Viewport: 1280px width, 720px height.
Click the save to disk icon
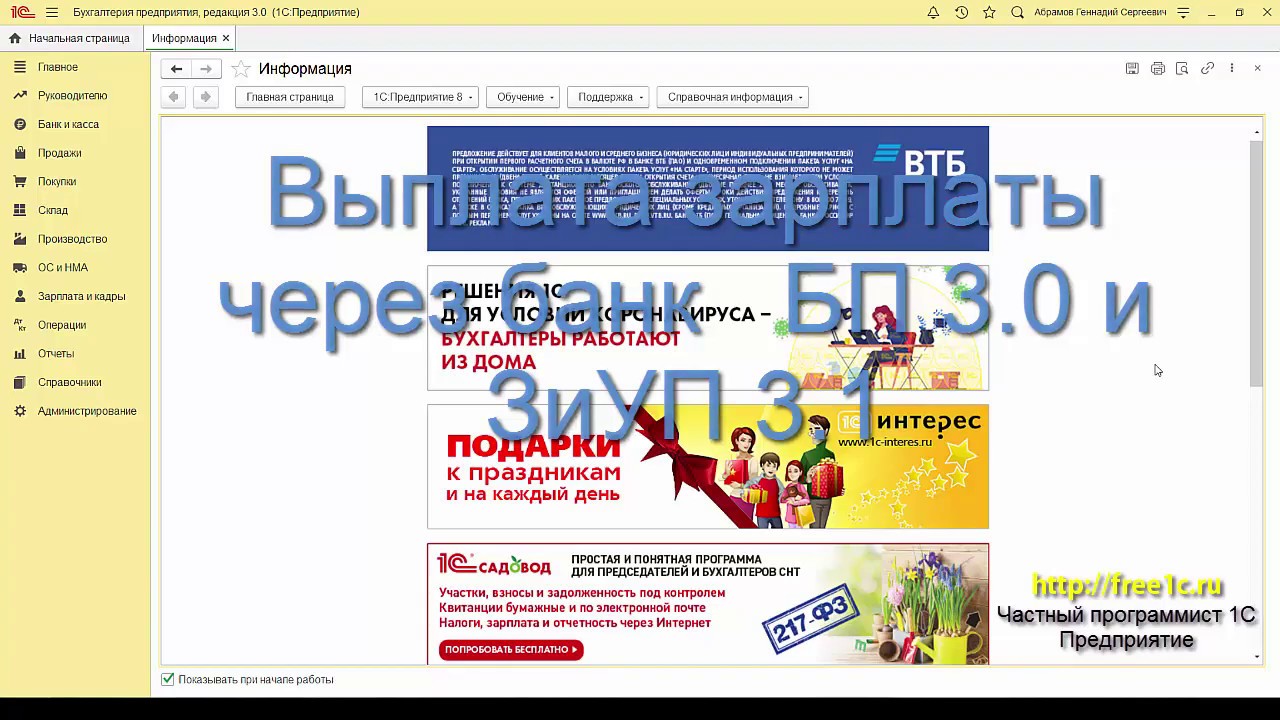coord(1132,68)
